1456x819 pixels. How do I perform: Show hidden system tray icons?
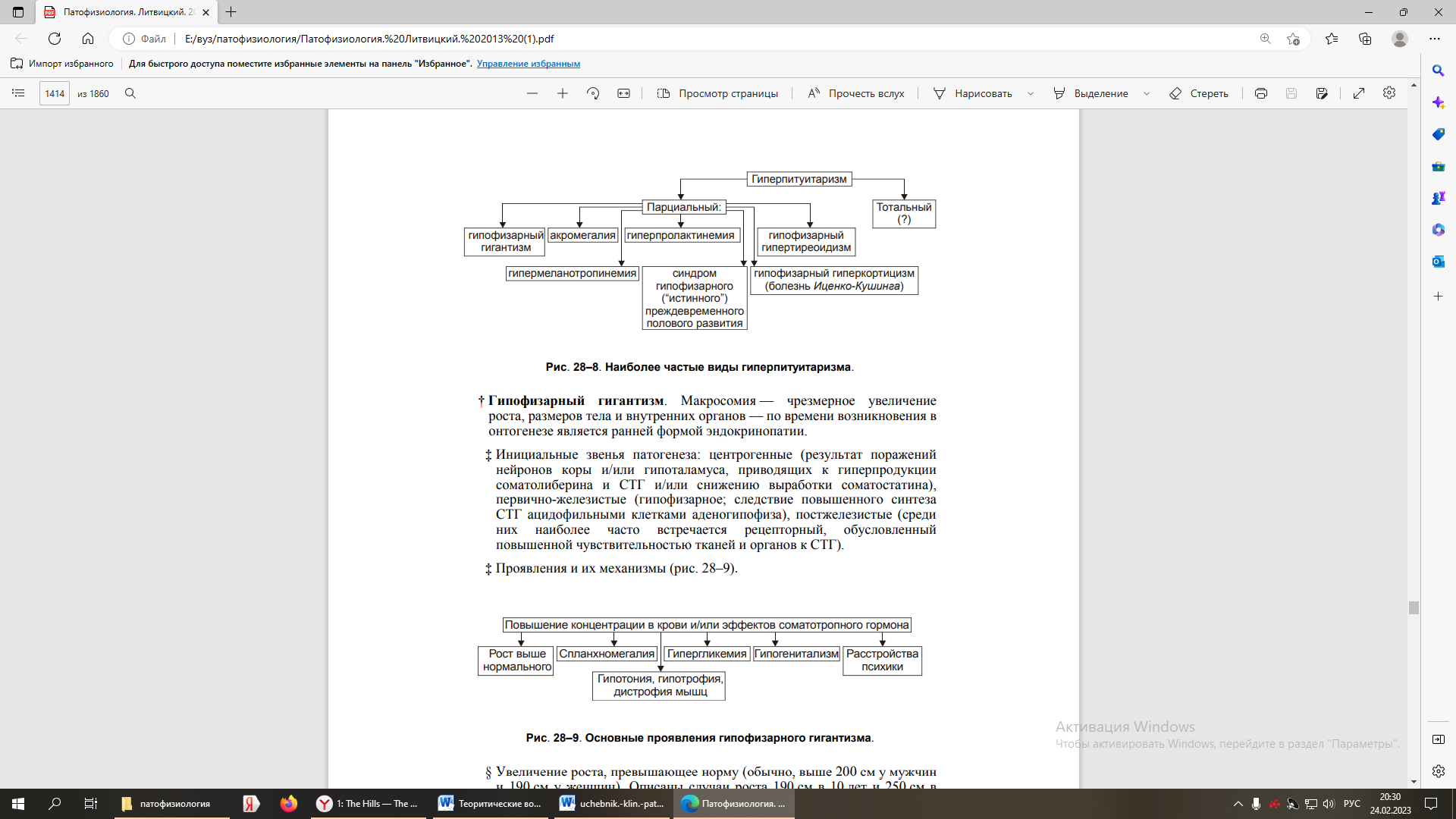pos(1238,804)
